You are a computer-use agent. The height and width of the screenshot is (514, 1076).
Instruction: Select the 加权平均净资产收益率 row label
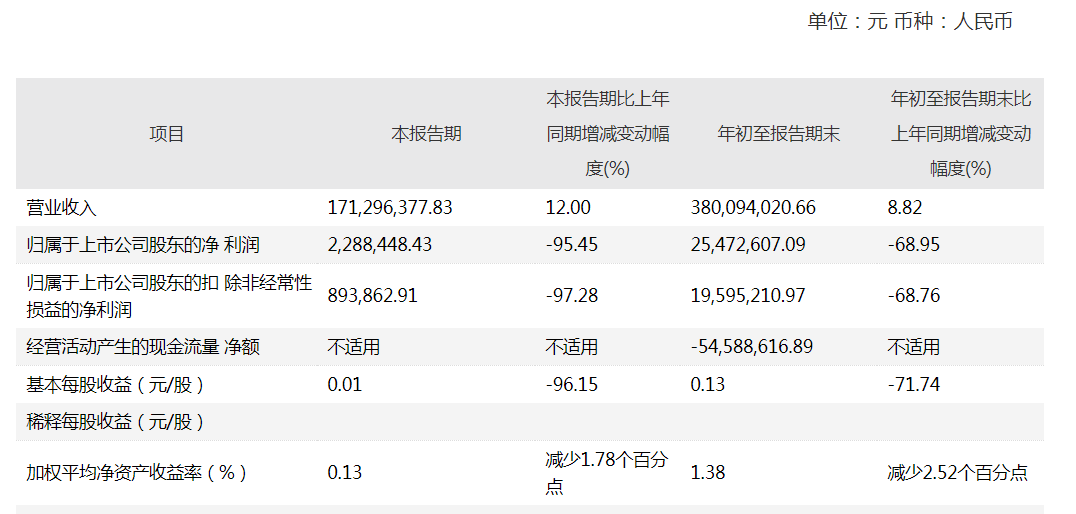click(136, 473)
